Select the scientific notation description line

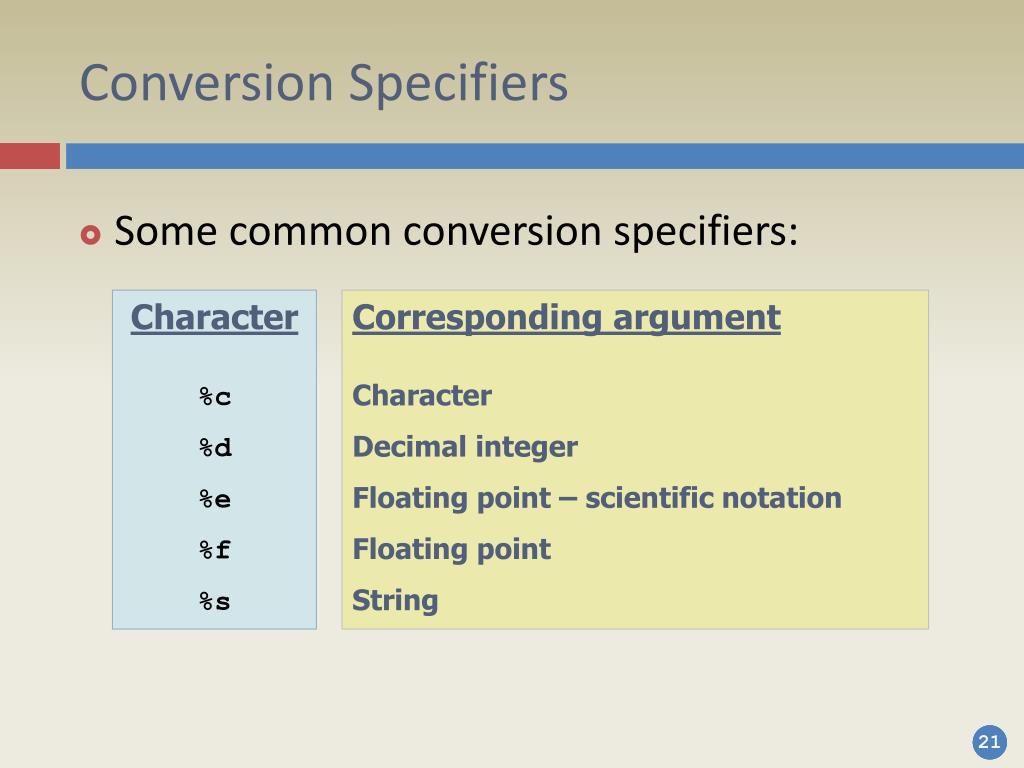tap(597, 498)
